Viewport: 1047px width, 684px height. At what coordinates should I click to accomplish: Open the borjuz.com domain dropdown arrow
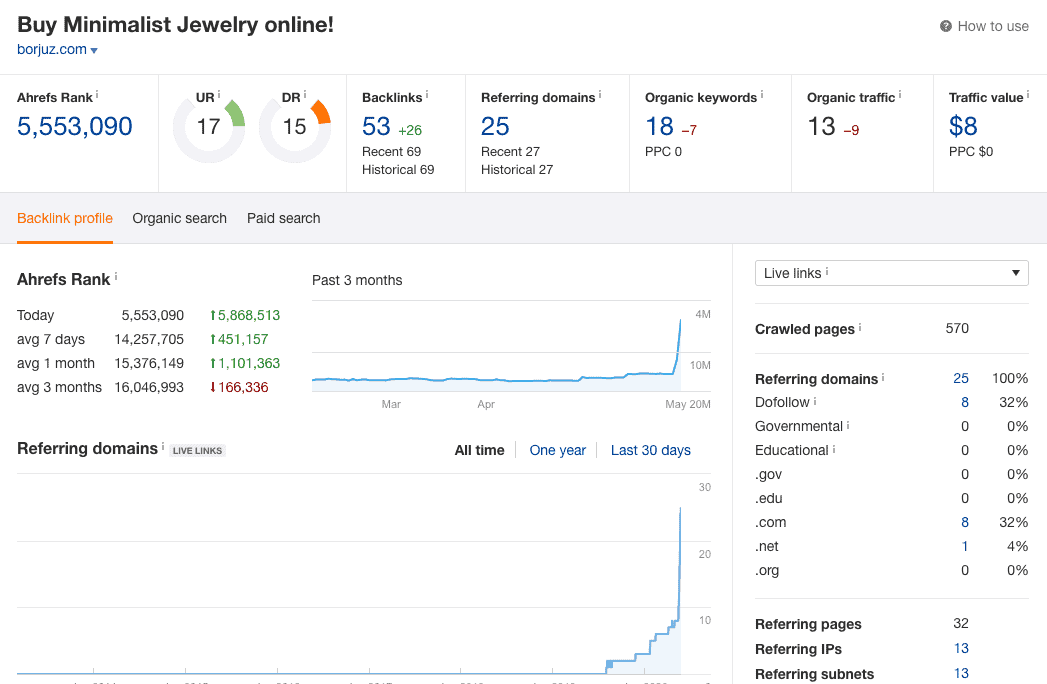click(x=94, y=51)
